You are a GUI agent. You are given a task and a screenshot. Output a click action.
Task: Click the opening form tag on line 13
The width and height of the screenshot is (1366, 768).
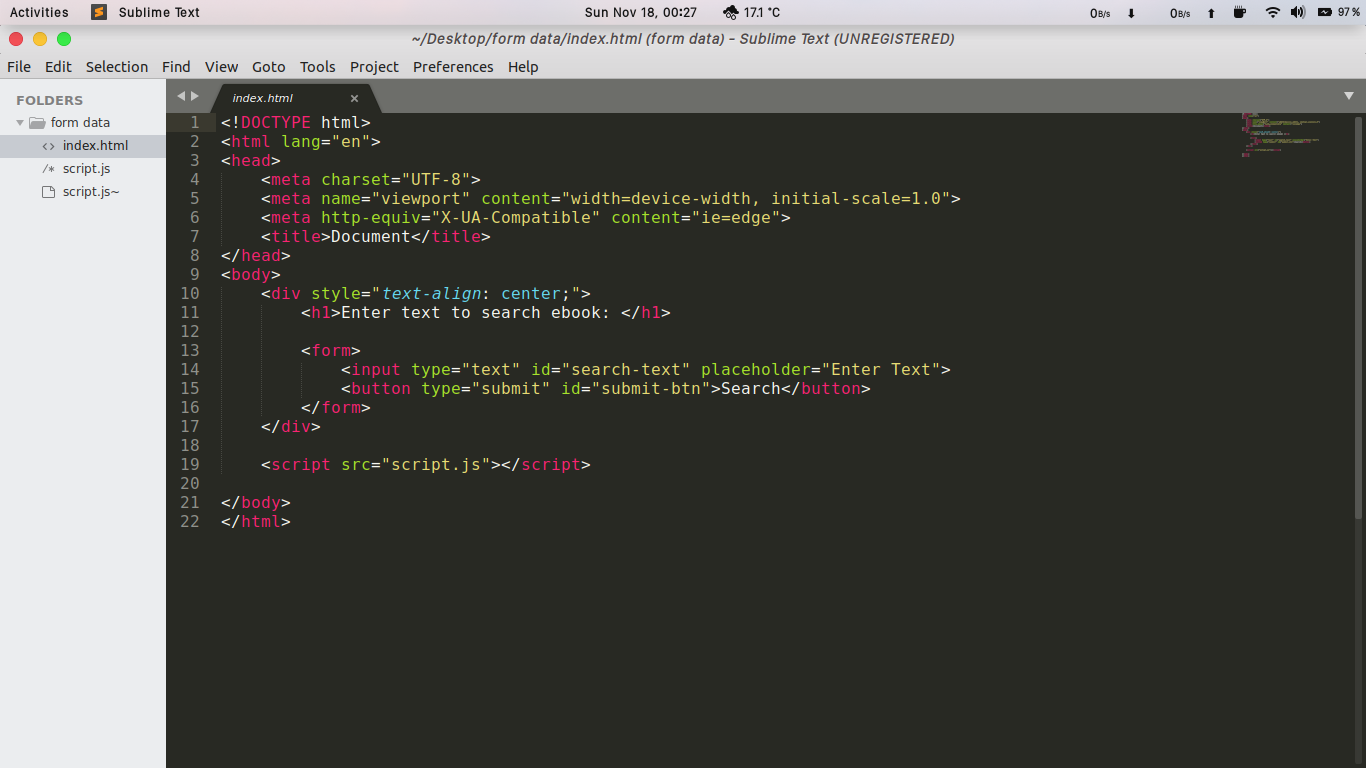click(331, 350)
